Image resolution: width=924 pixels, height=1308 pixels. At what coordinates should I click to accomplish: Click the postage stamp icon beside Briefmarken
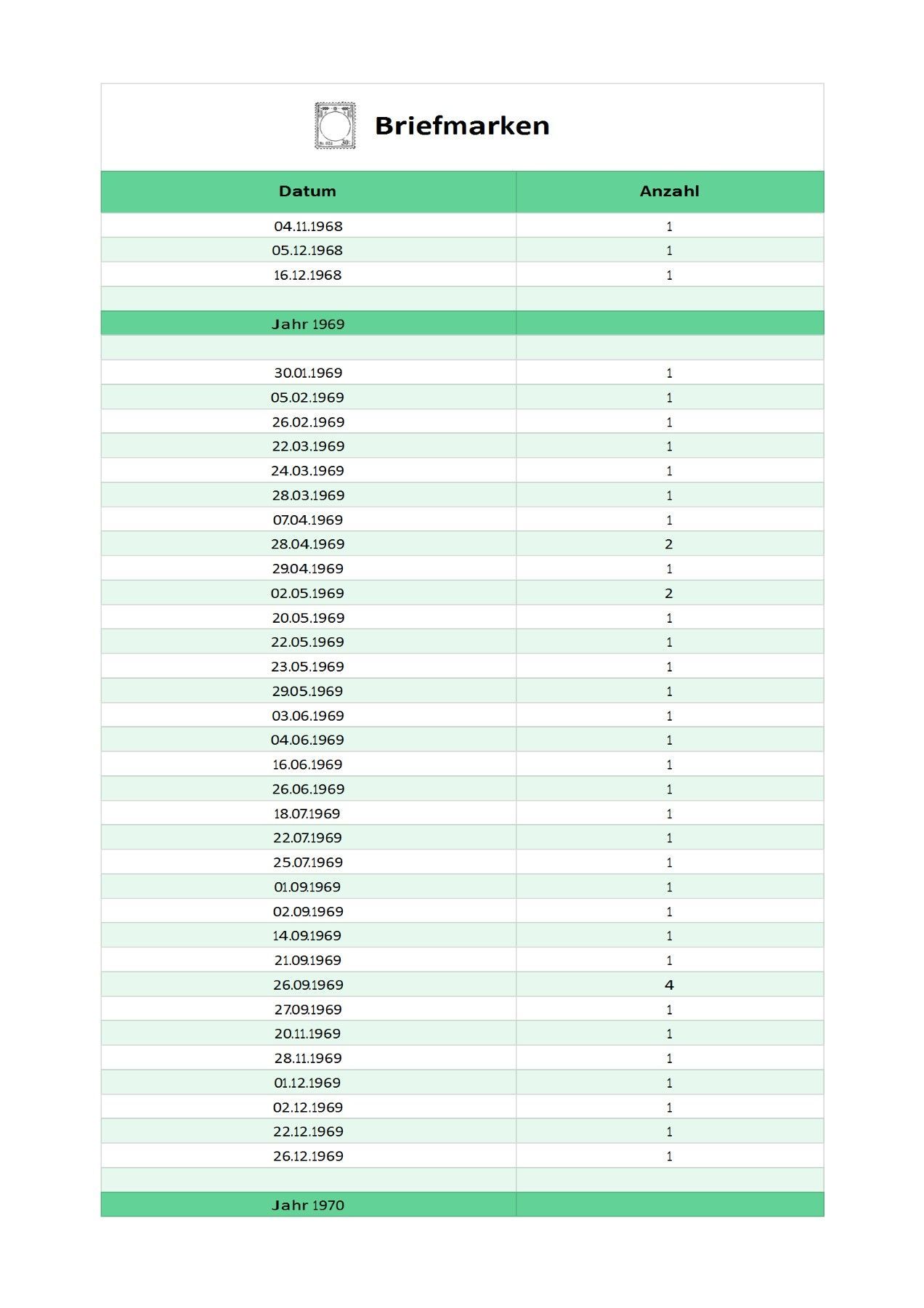[x=335, y=126]
